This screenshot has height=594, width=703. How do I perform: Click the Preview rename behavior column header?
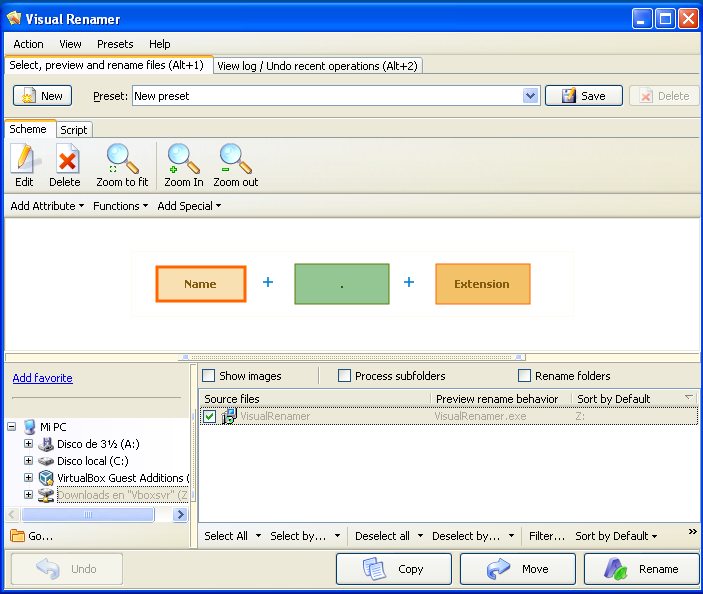(x=501, y=399)
